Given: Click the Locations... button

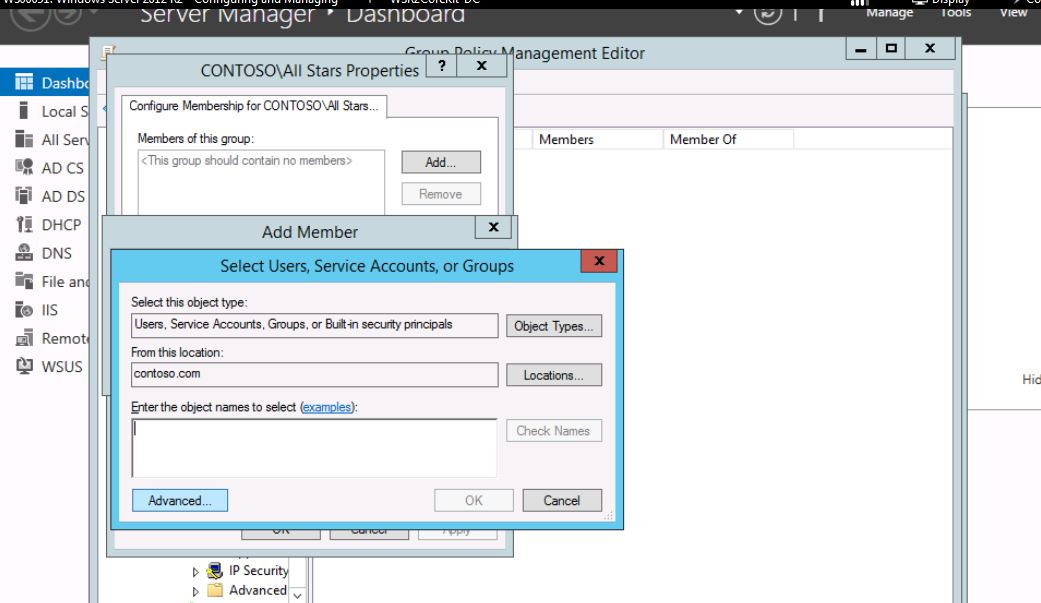Looking at the screenshot, I should (554, 375).
